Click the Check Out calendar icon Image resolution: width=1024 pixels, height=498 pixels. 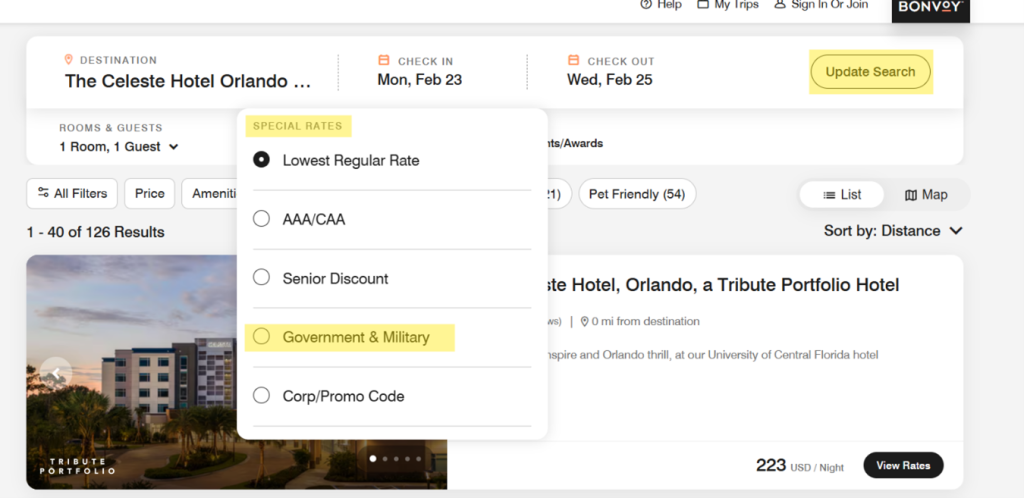coord(573,60)
